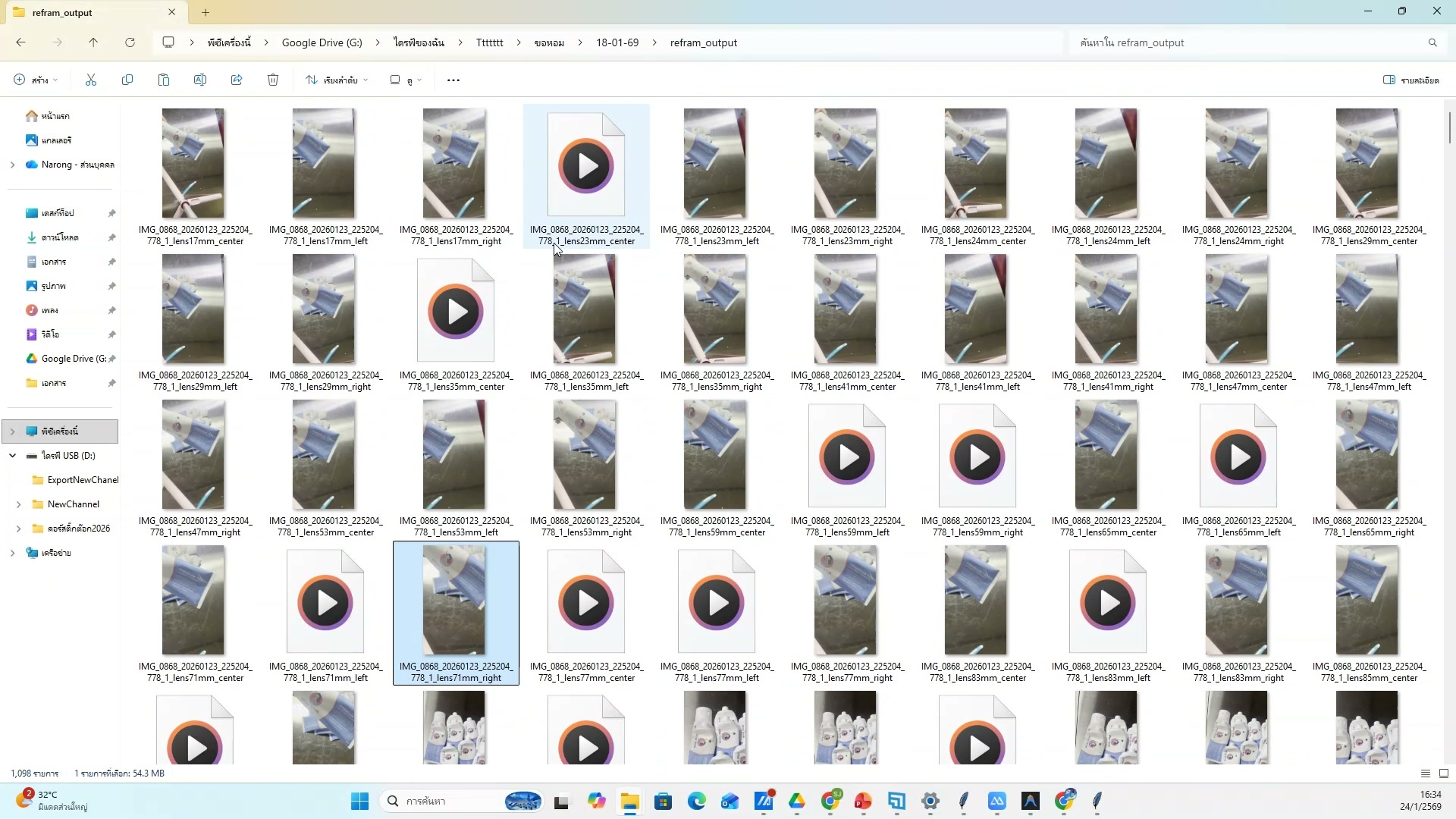
Task: Click the Share icon in toolbar
Action: click(x=237, y=80)
